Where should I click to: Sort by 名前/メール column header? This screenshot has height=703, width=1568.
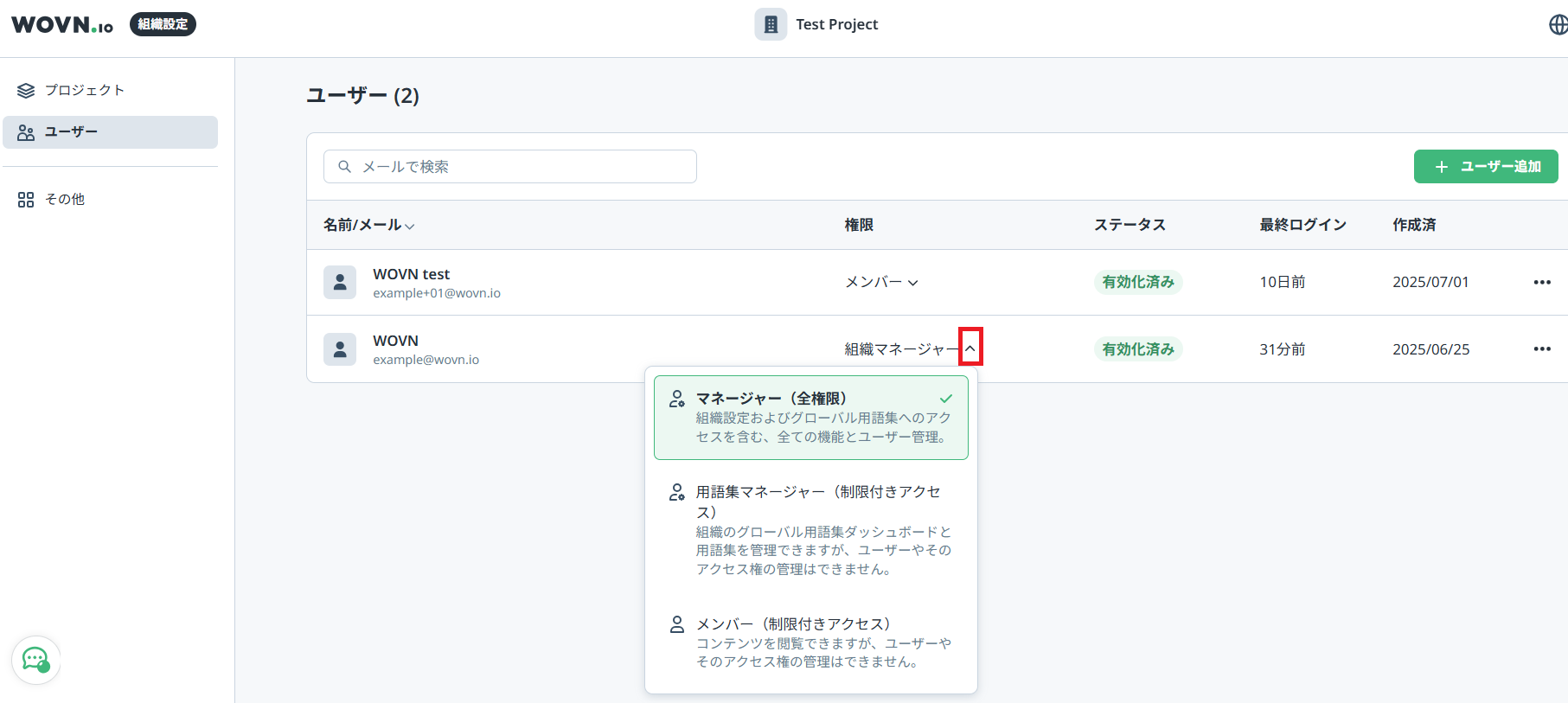pos(368,225)
